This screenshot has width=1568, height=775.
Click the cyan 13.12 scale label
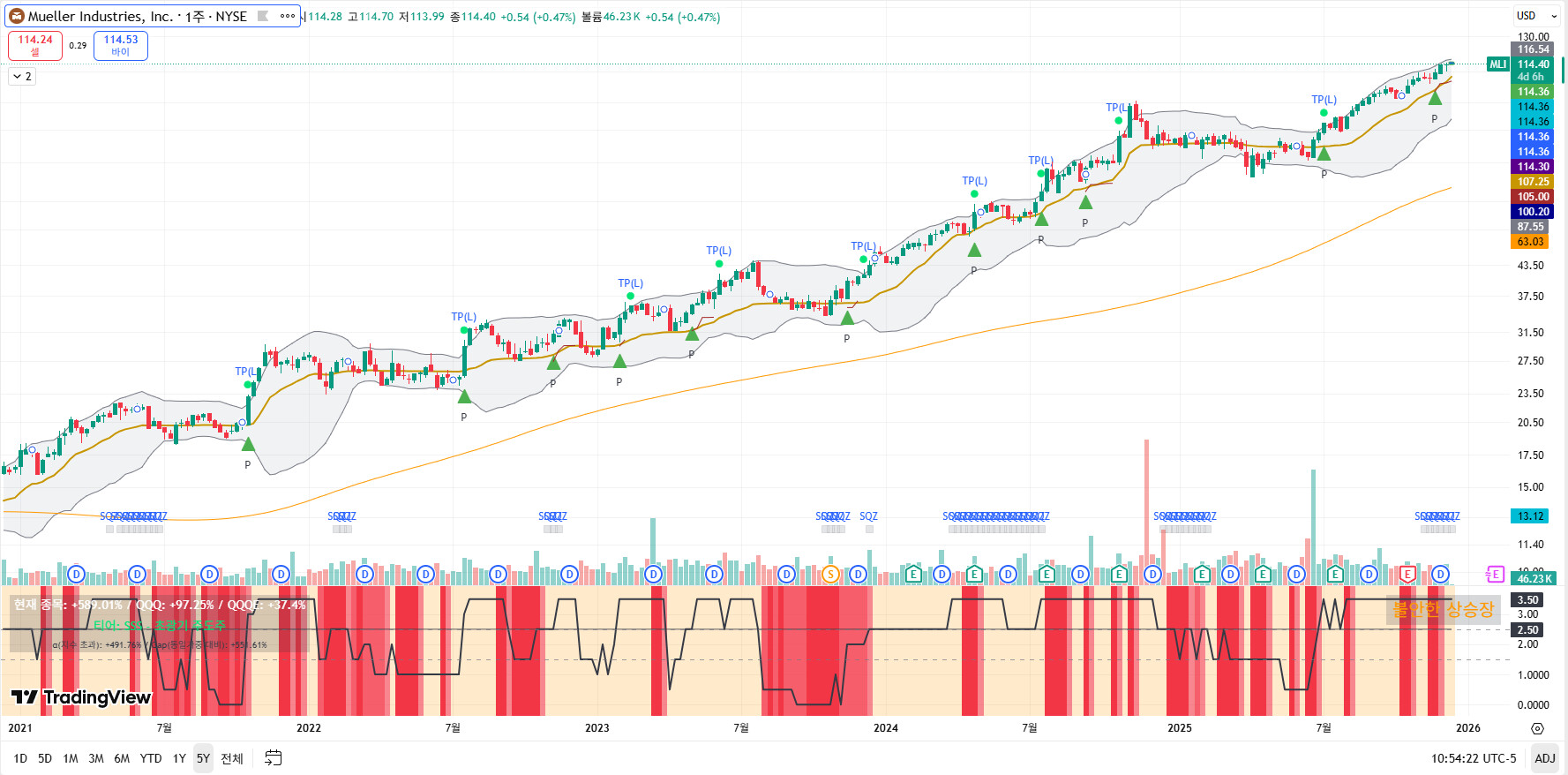tap(1530, 516)
